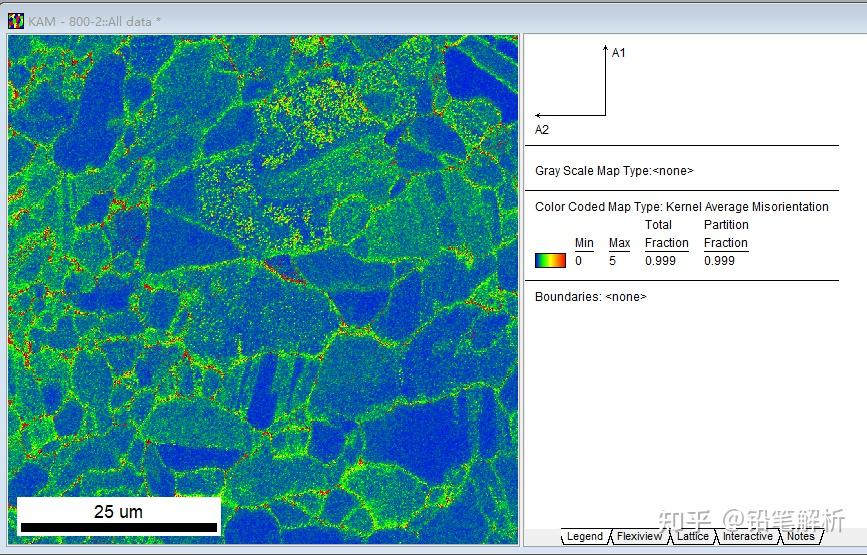This screenshot has height=555, width=867.
Task: Switch to the Interactive tab
Action: point(748,536)
